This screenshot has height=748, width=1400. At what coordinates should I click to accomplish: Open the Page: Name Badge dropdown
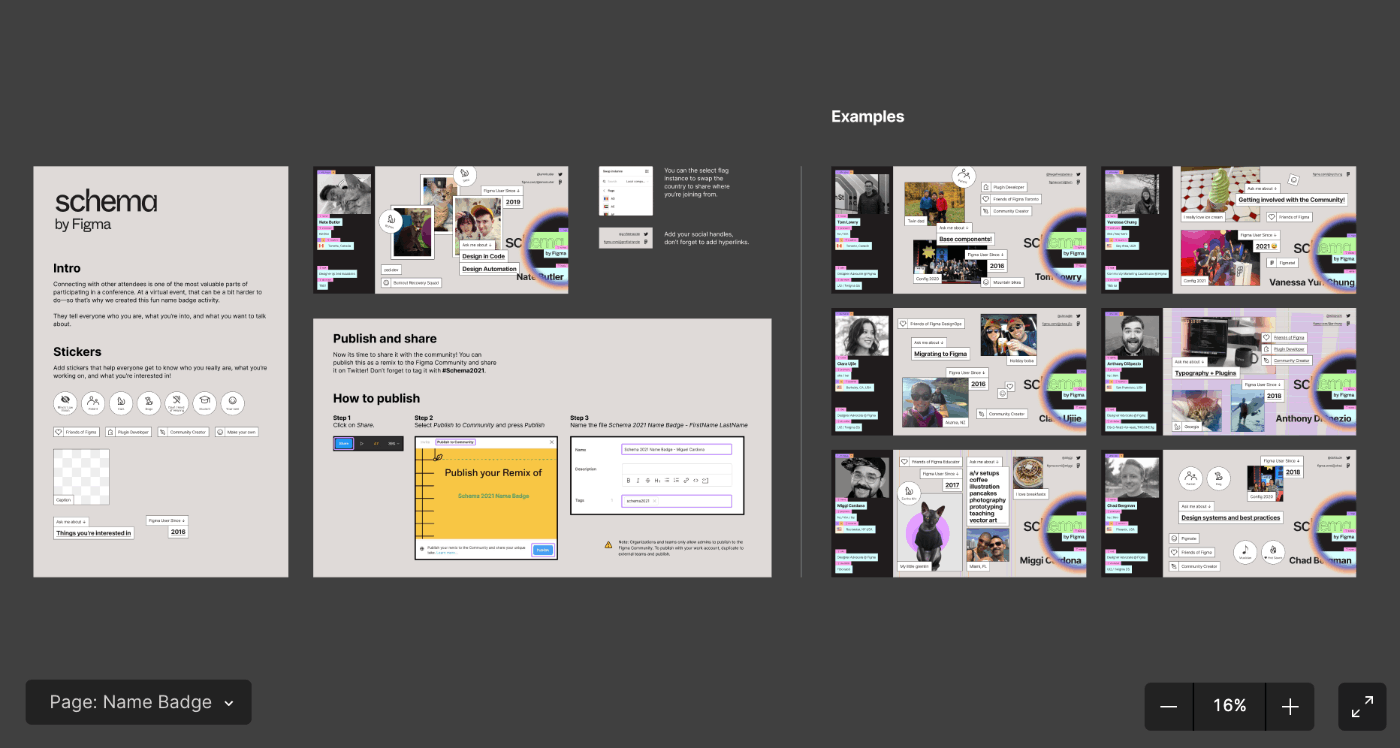[x=139, y=703]
